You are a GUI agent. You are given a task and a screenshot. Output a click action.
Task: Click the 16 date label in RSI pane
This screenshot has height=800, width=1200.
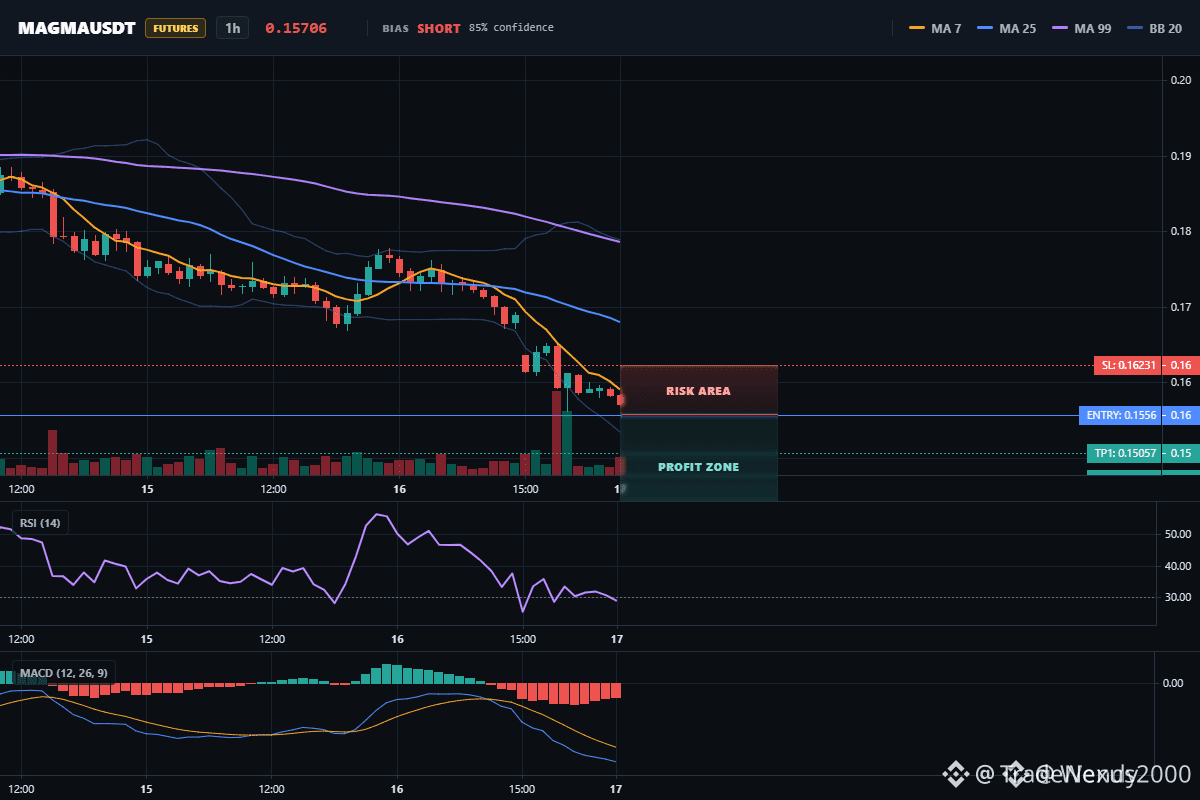397,638
